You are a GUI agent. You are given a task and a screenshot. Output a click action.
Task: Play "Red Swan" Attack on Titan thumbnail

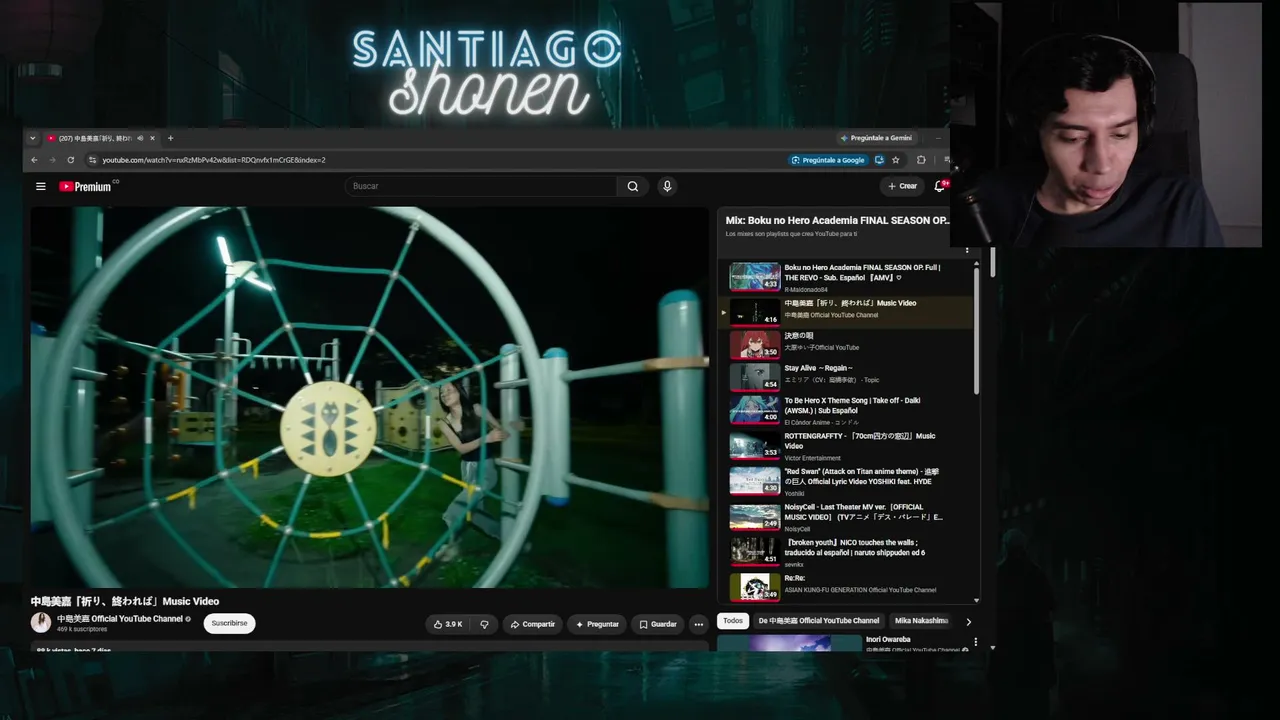(x=755, y=481)
